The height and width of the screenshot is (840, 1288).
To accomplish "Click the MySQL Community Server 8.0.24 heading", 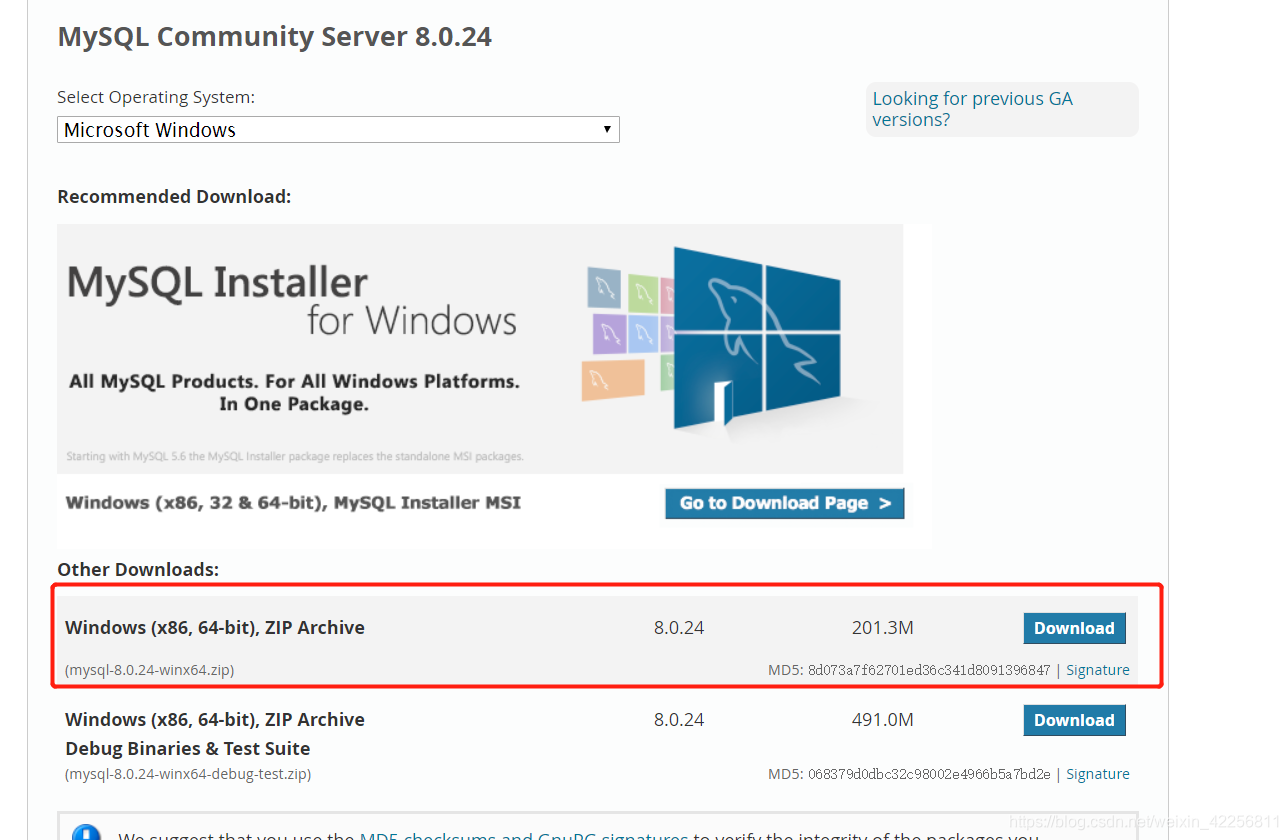I will tap(275, 37).
